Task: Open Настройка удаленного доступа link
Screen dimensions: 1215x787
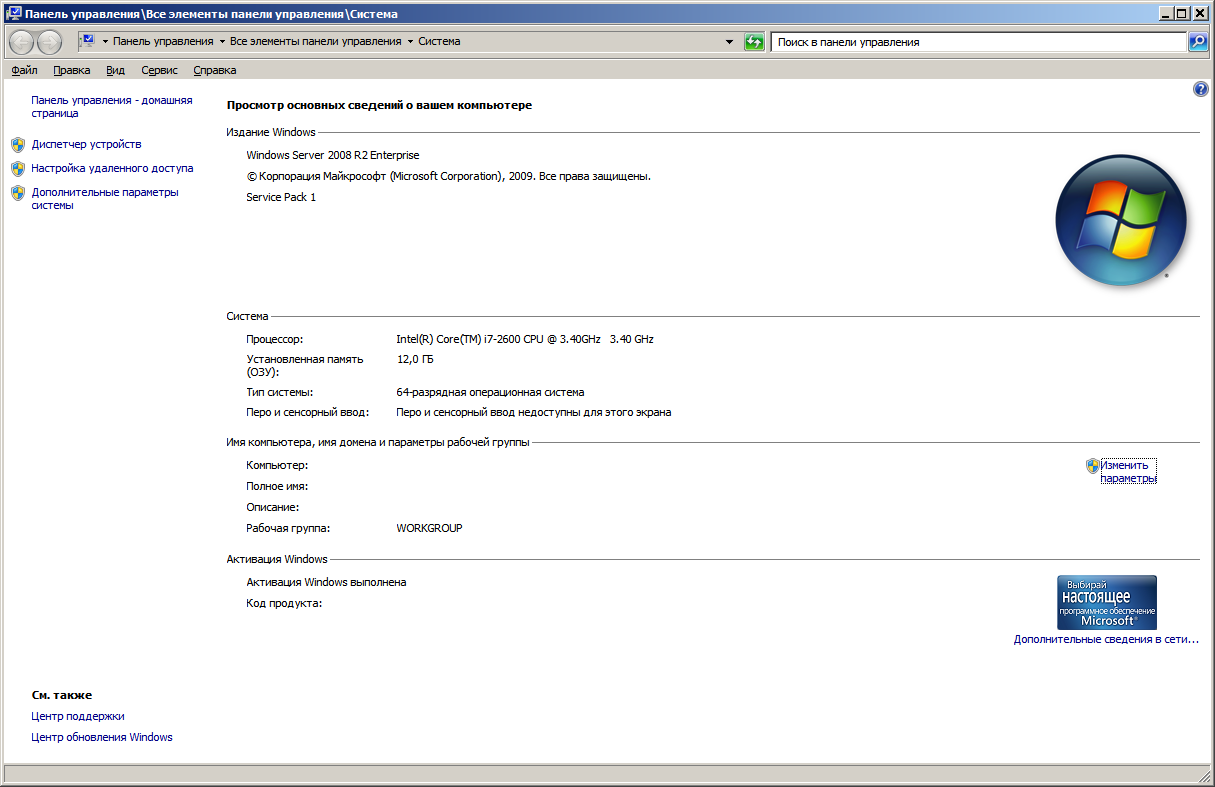Action: 112,168
